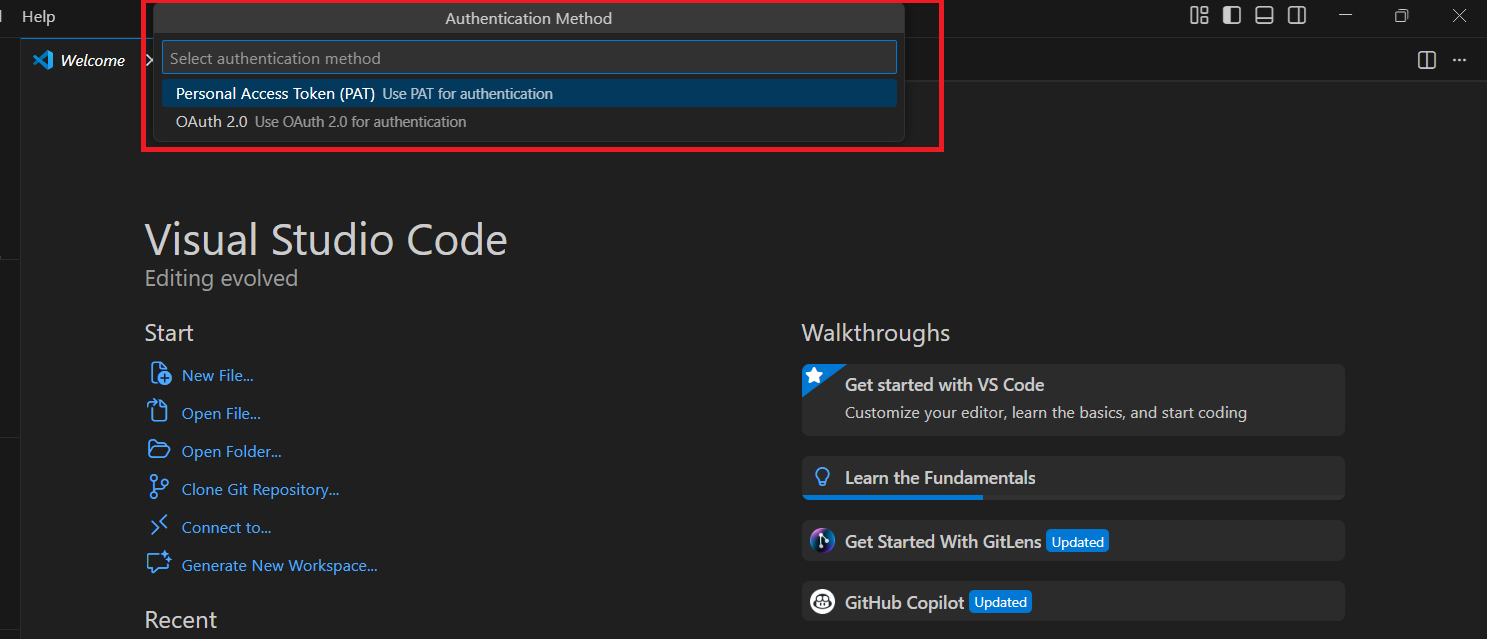Click the VS Code logo on Welcome tab
Screen dimensions: 1487x639
pyautogui.click(x=41, y=60)
